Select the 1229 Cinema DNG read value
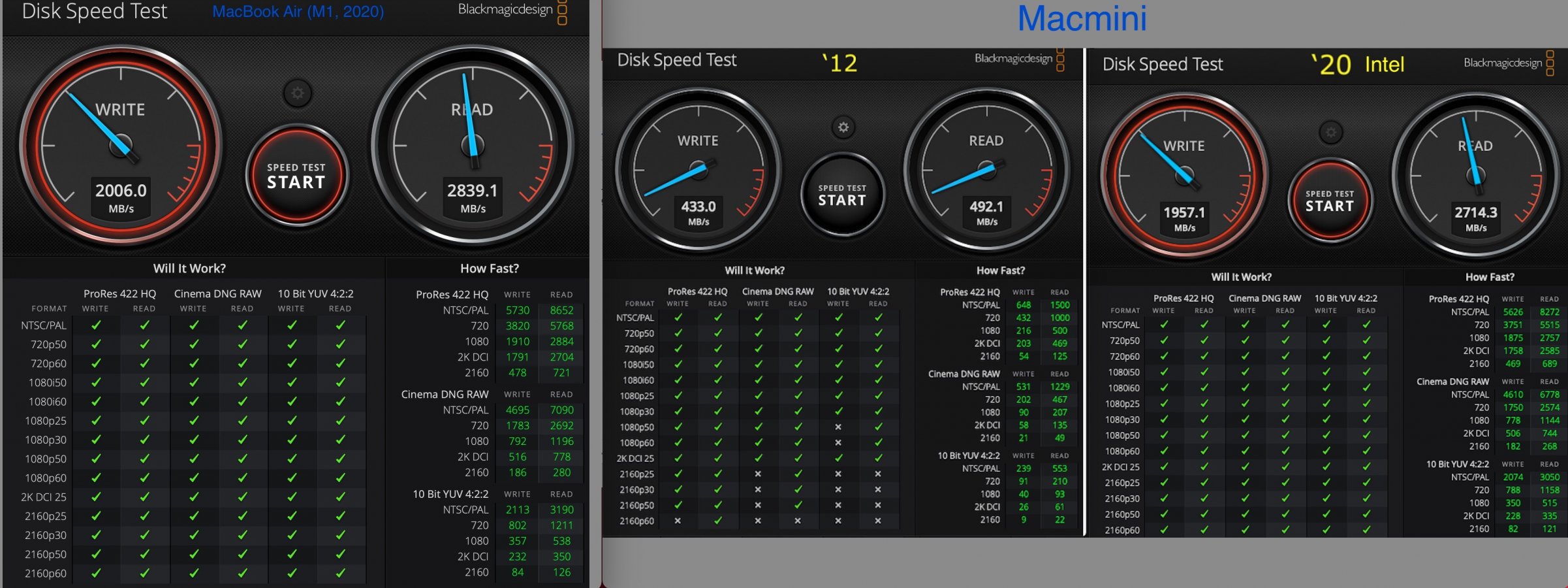This screenshot has height=588, width=1568. click(x=1059, y=387)
